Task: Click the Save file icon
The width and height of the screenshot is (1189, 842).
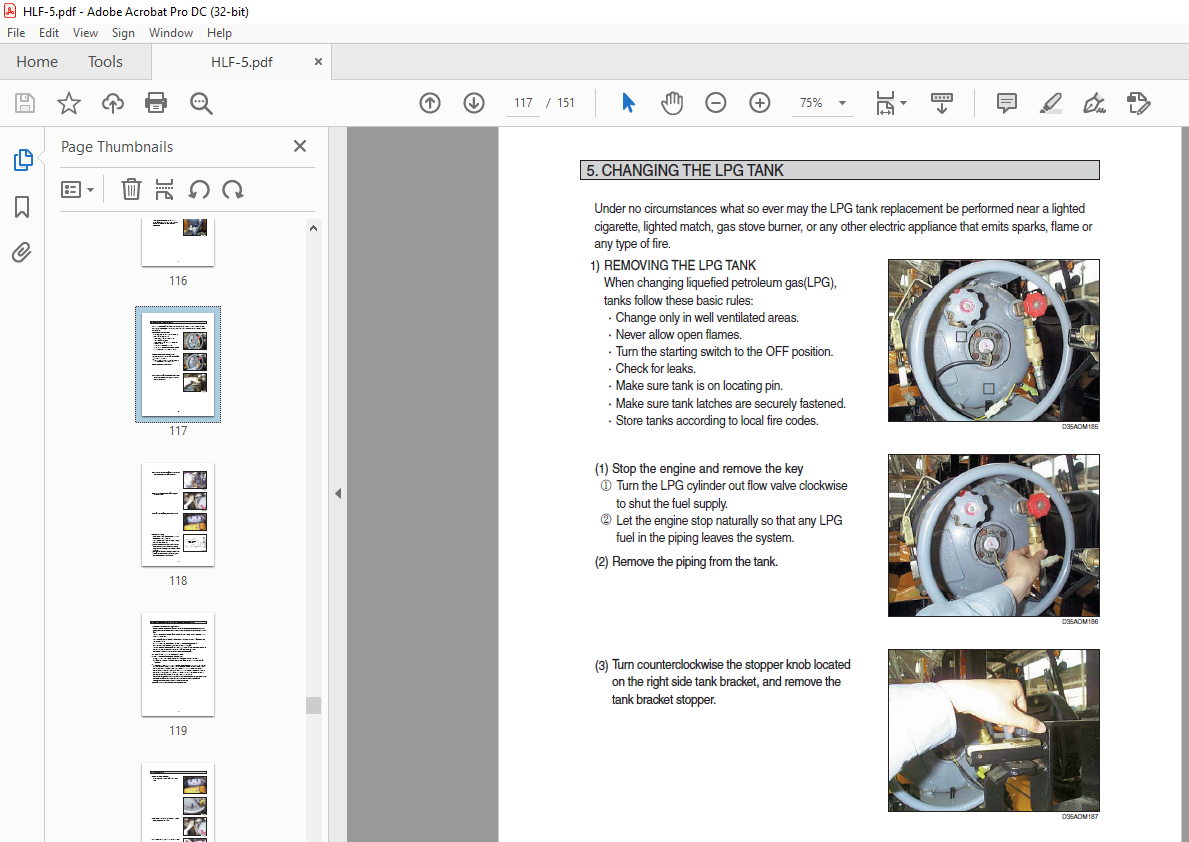Action: 25,102
